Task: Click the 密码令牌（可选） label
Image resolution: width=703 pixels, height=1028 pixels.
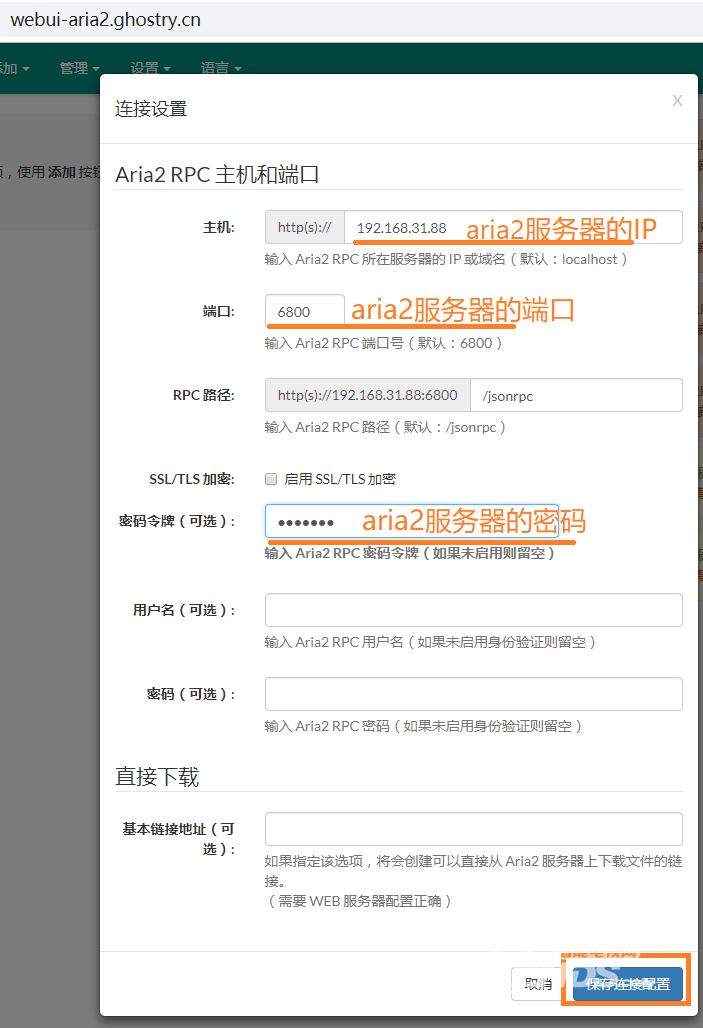Action: point(176,521)
